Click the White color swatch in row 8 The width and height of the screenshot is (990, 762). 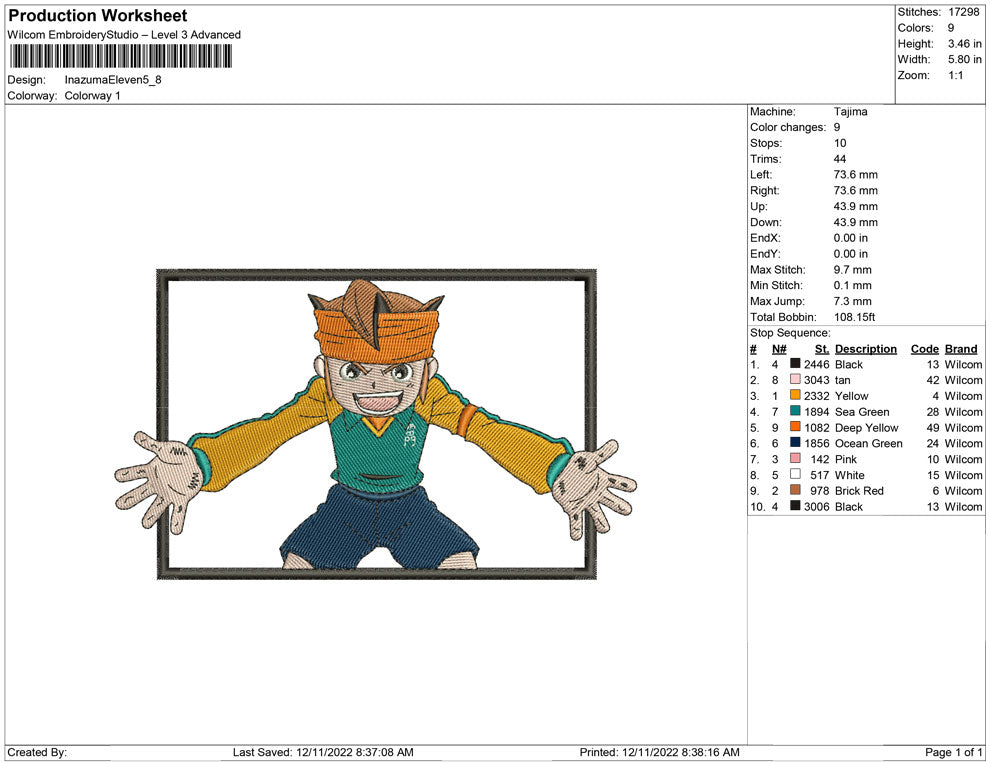click(795, 474)
